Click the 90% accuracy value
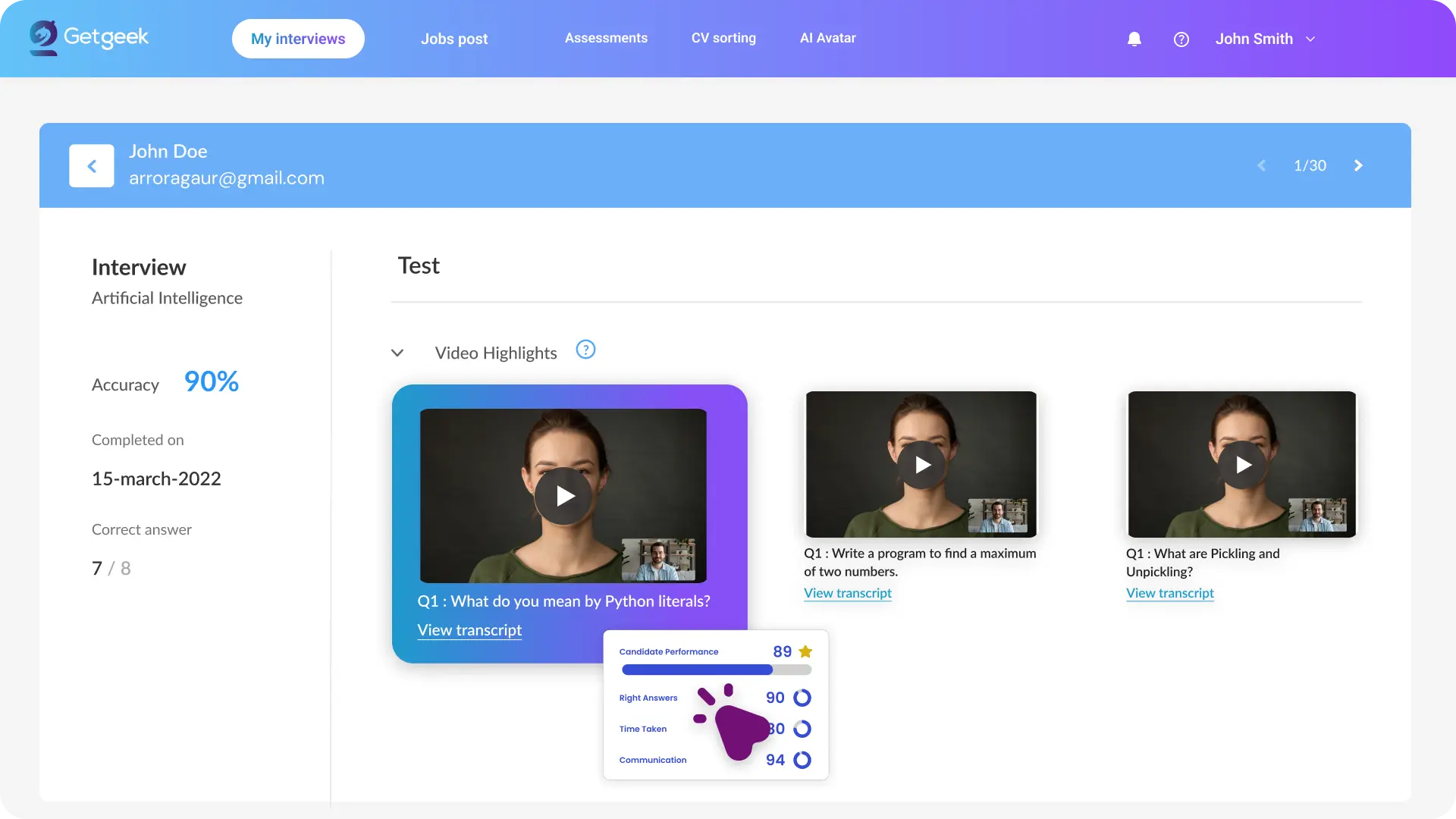Viewport: 1456px width, 819px height. tap(212, 381)
